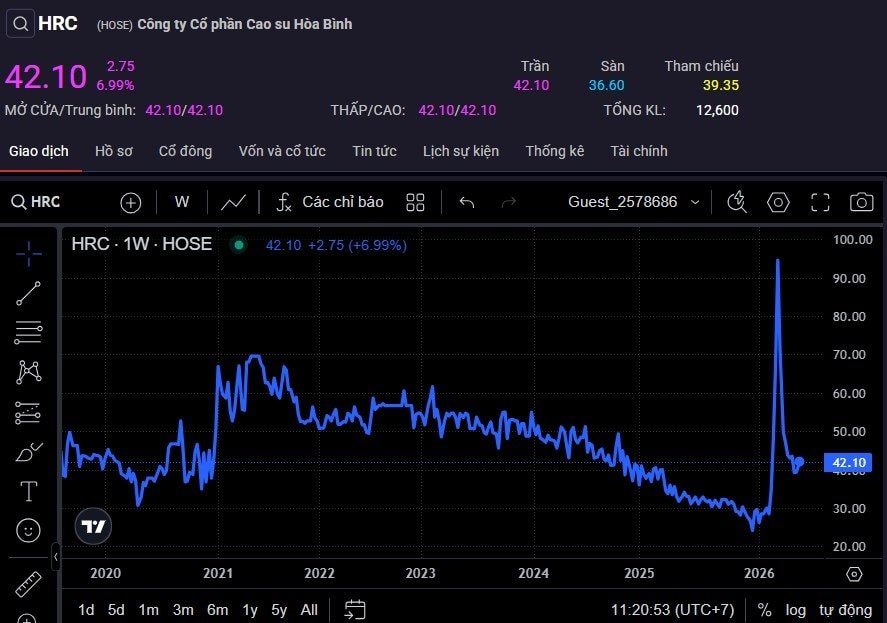The width and height of the screenshot is (887, 623).
Task: Open the emoji icons tool
Action: [28, 530]
